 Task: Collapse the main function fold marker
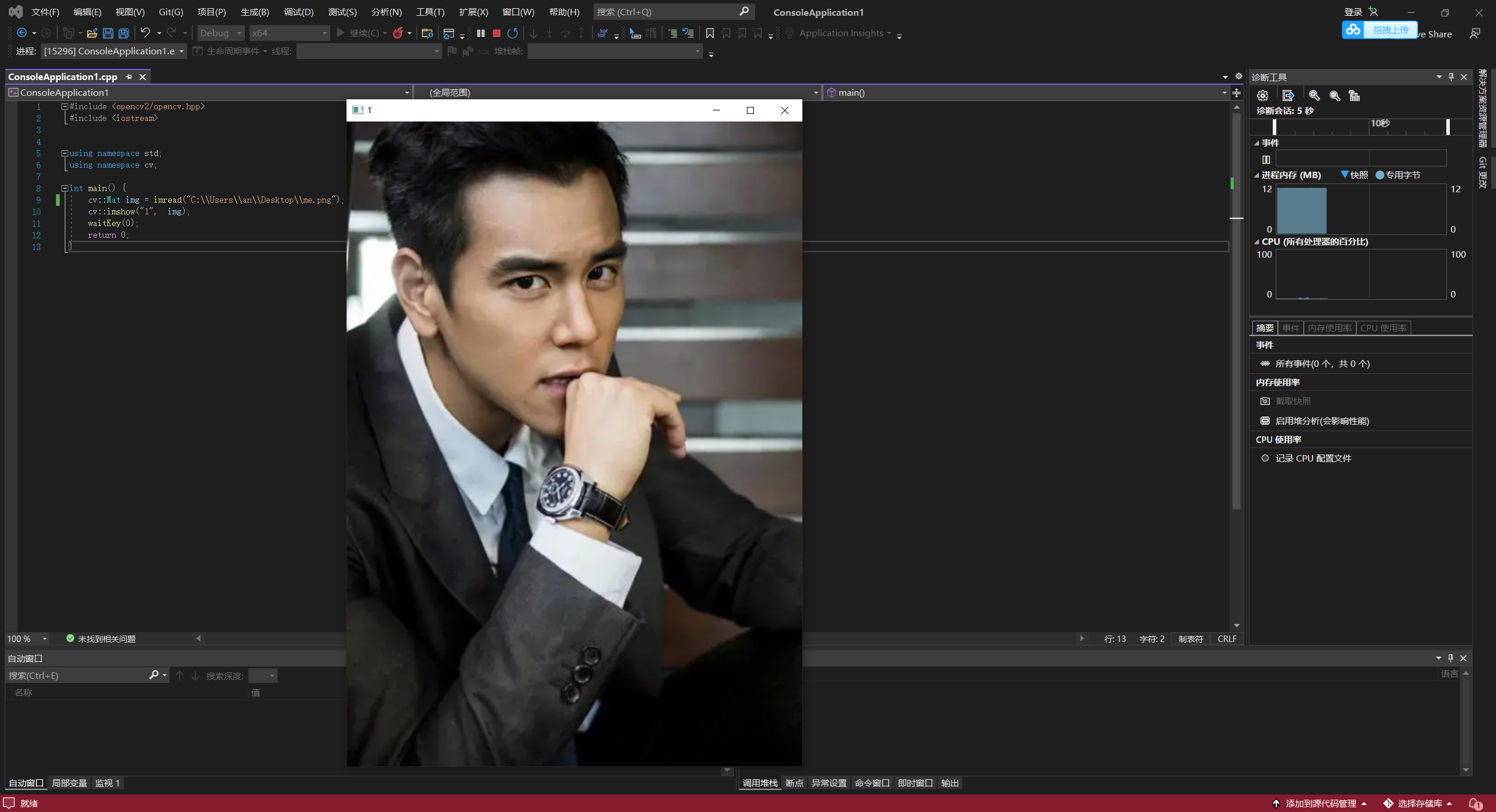[65, 188]
